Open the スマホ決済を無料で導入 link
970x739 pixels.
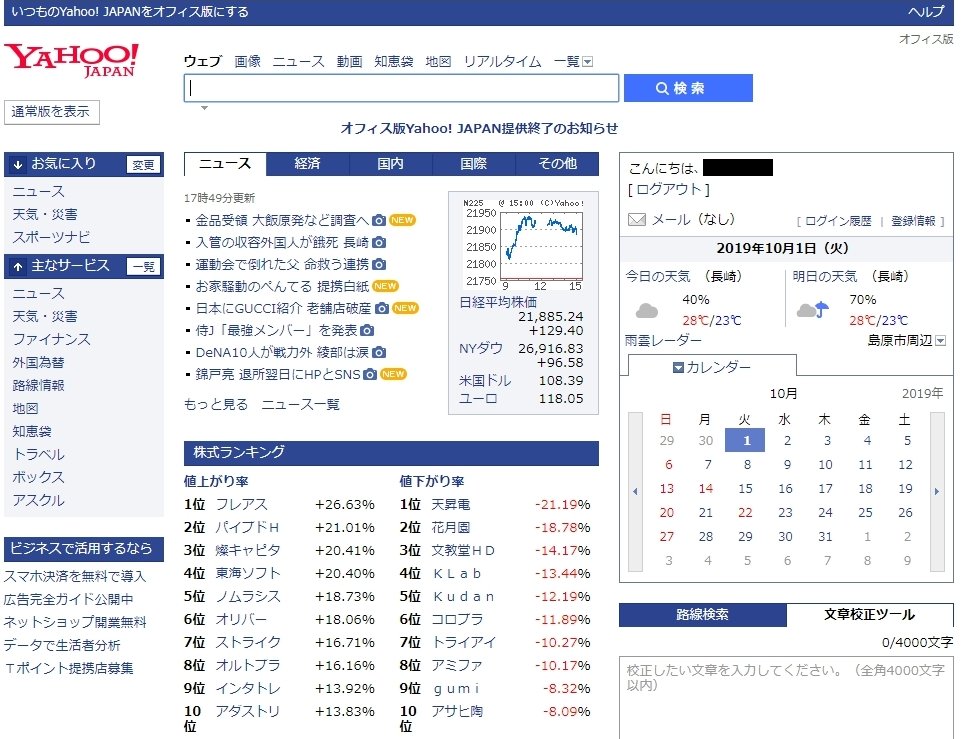point(75,576)
